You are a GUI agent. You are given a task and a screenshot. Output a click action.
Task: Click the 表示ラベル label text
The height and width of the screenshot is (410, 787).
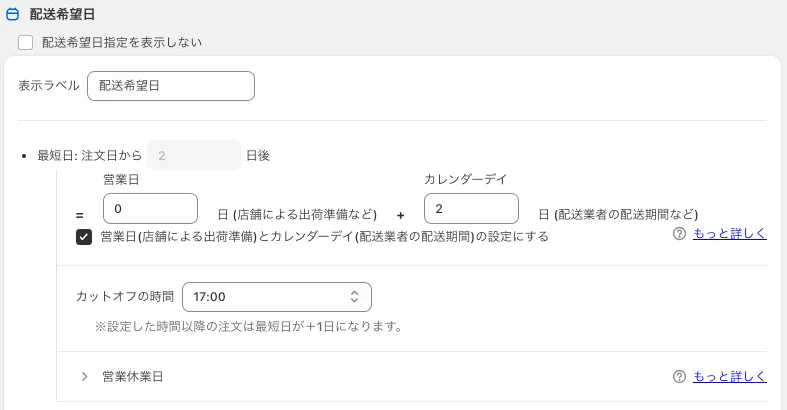click(49, 86)
